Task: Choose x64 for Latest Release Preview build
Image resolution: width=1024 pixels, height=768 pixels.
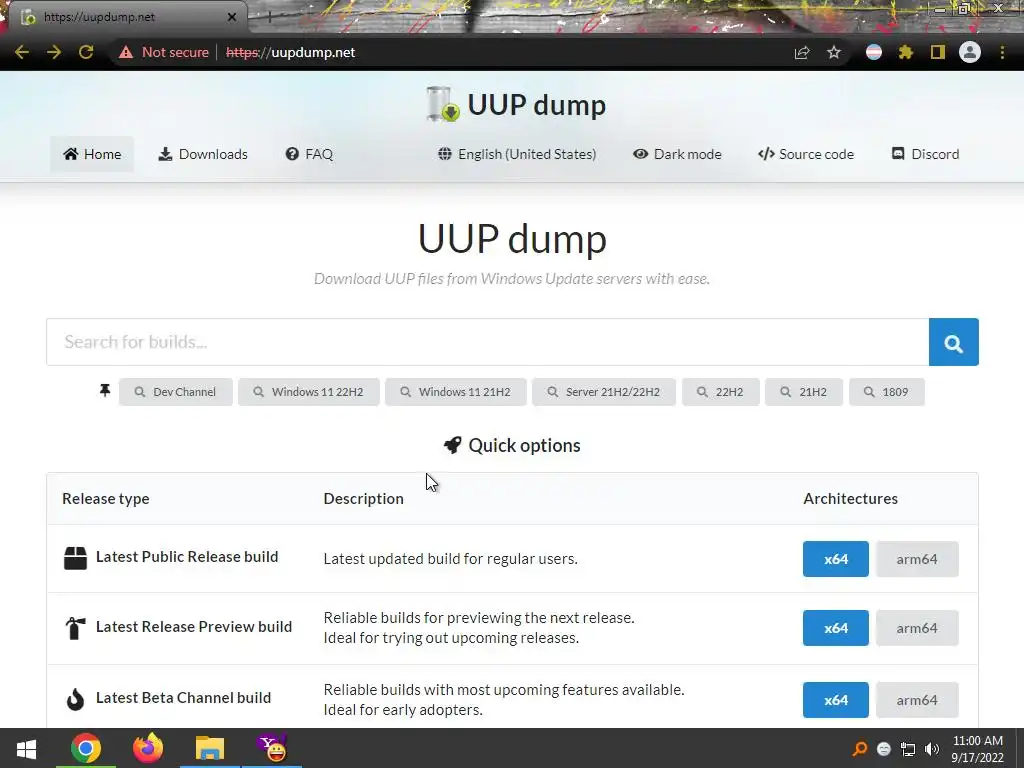Action: (836, 628)
